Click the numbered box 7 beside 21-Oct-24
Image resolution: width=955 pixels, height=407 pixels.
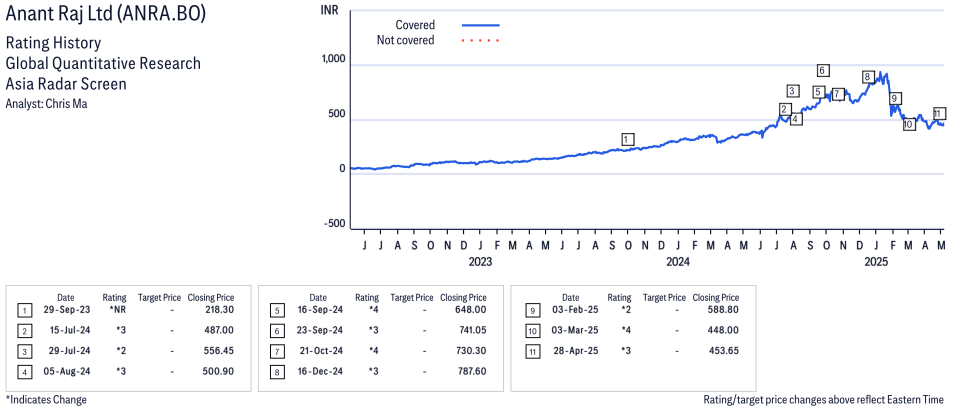click(277, 352)
